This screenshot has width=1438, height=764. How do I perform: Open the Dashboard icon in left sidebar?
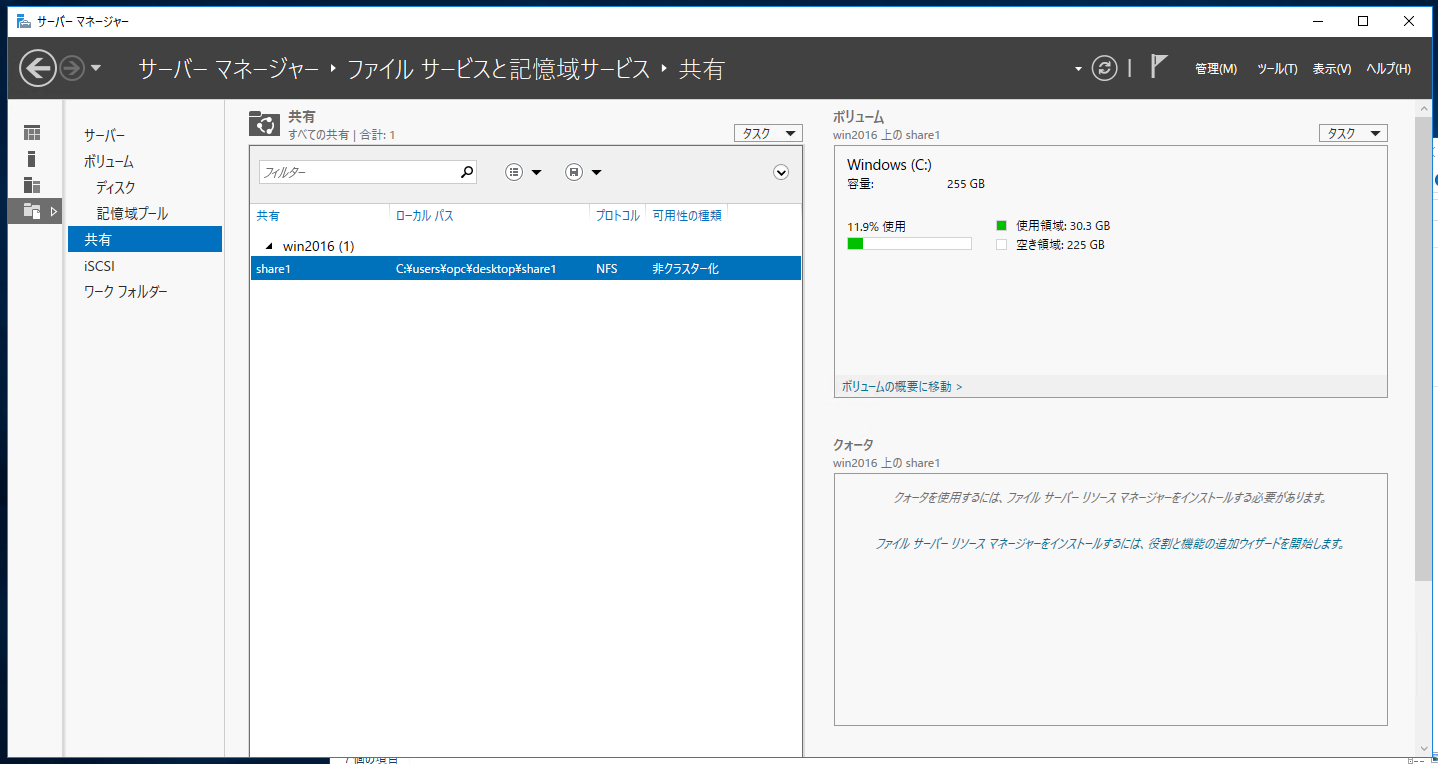(32, 132)
